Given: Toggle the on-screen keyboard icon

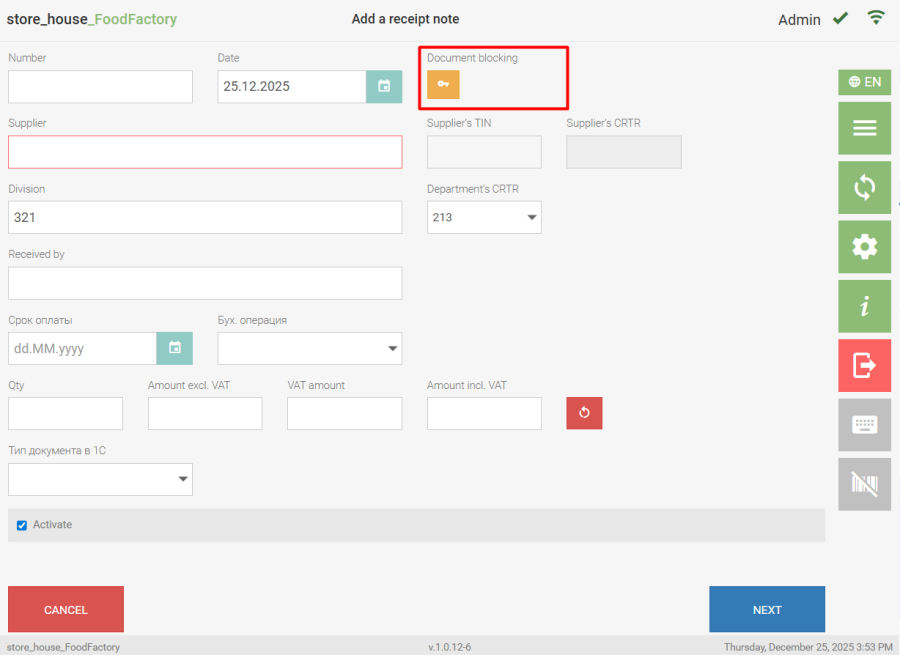Looking at the screenshot, I should pos(864,425).
